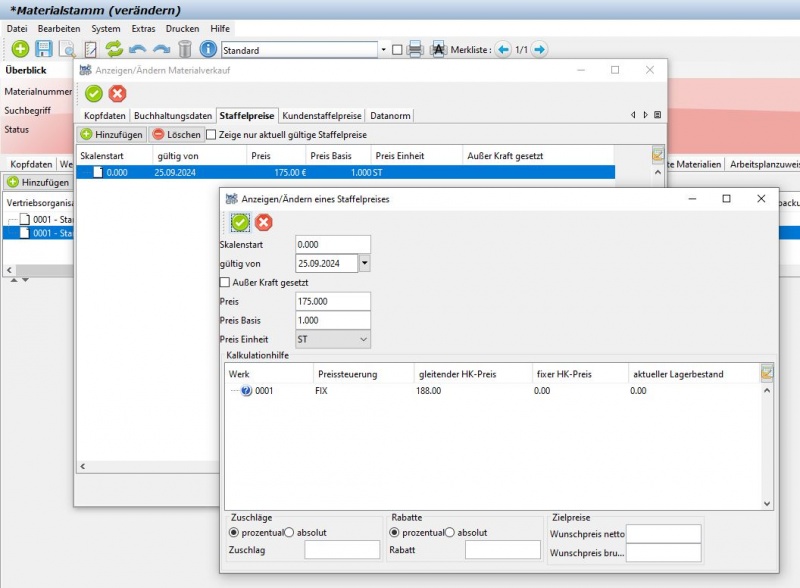Cancel Staffelpreis dialog with red X icon
Screen dimensions: 800x588
coord(264,222)
